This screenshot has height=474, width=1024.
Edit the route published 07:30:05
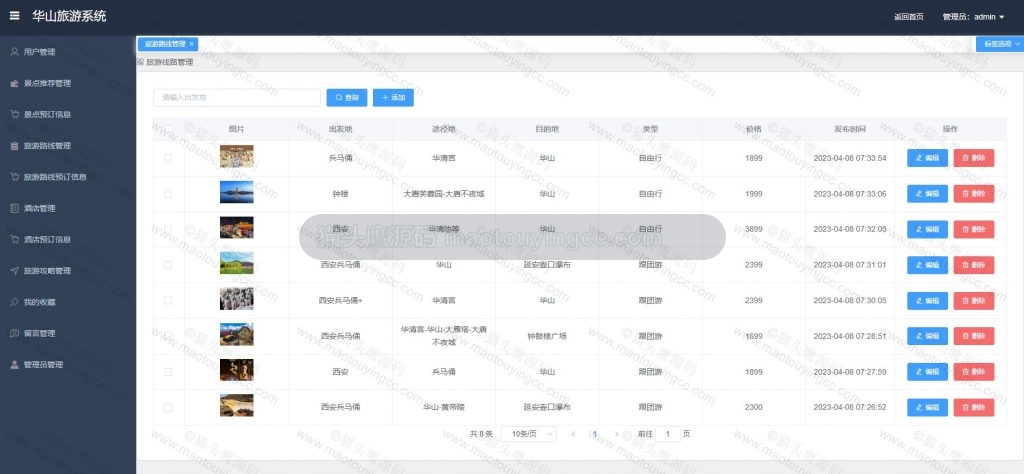(x=927, y=300)
